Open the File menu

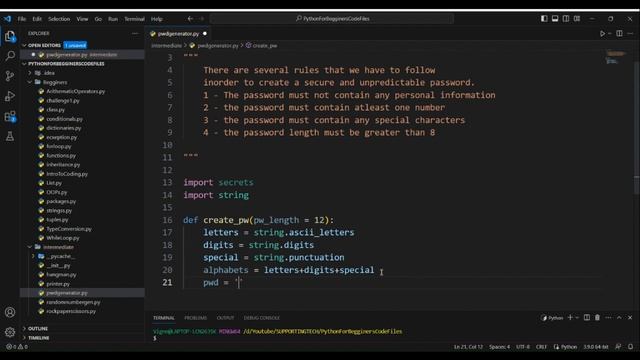pos(22,19)
